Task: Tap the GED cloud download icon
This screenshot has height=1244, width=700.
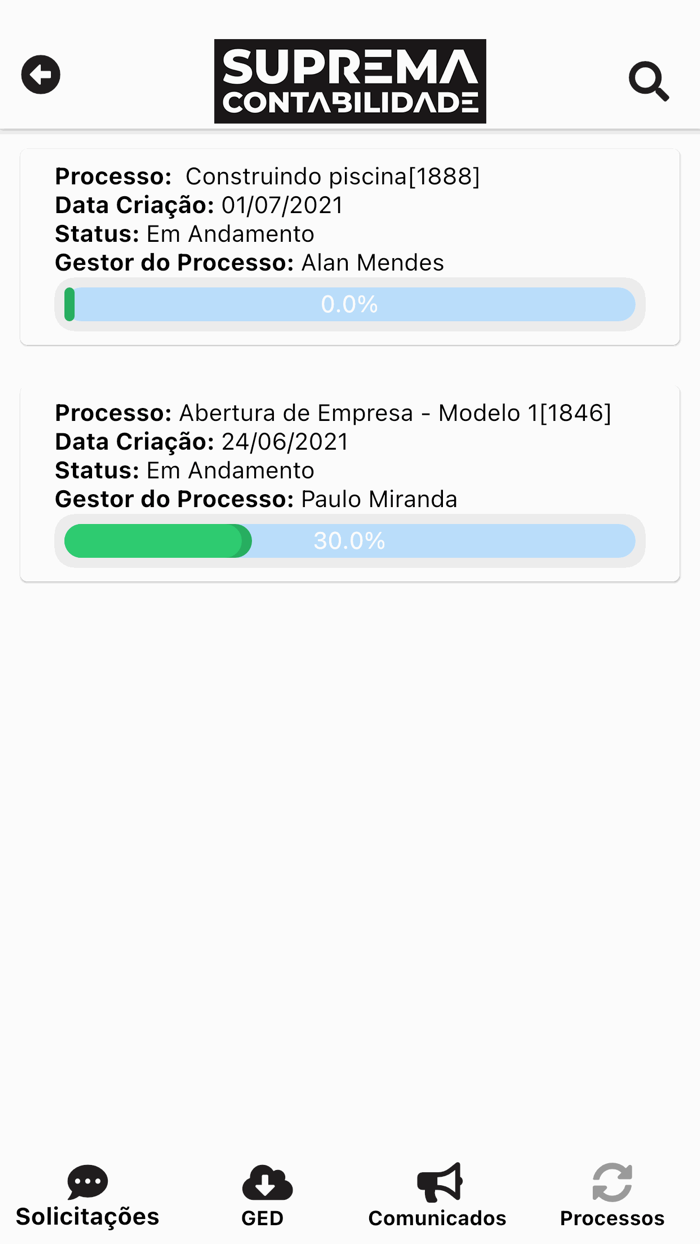Action: pos(265,1181)
